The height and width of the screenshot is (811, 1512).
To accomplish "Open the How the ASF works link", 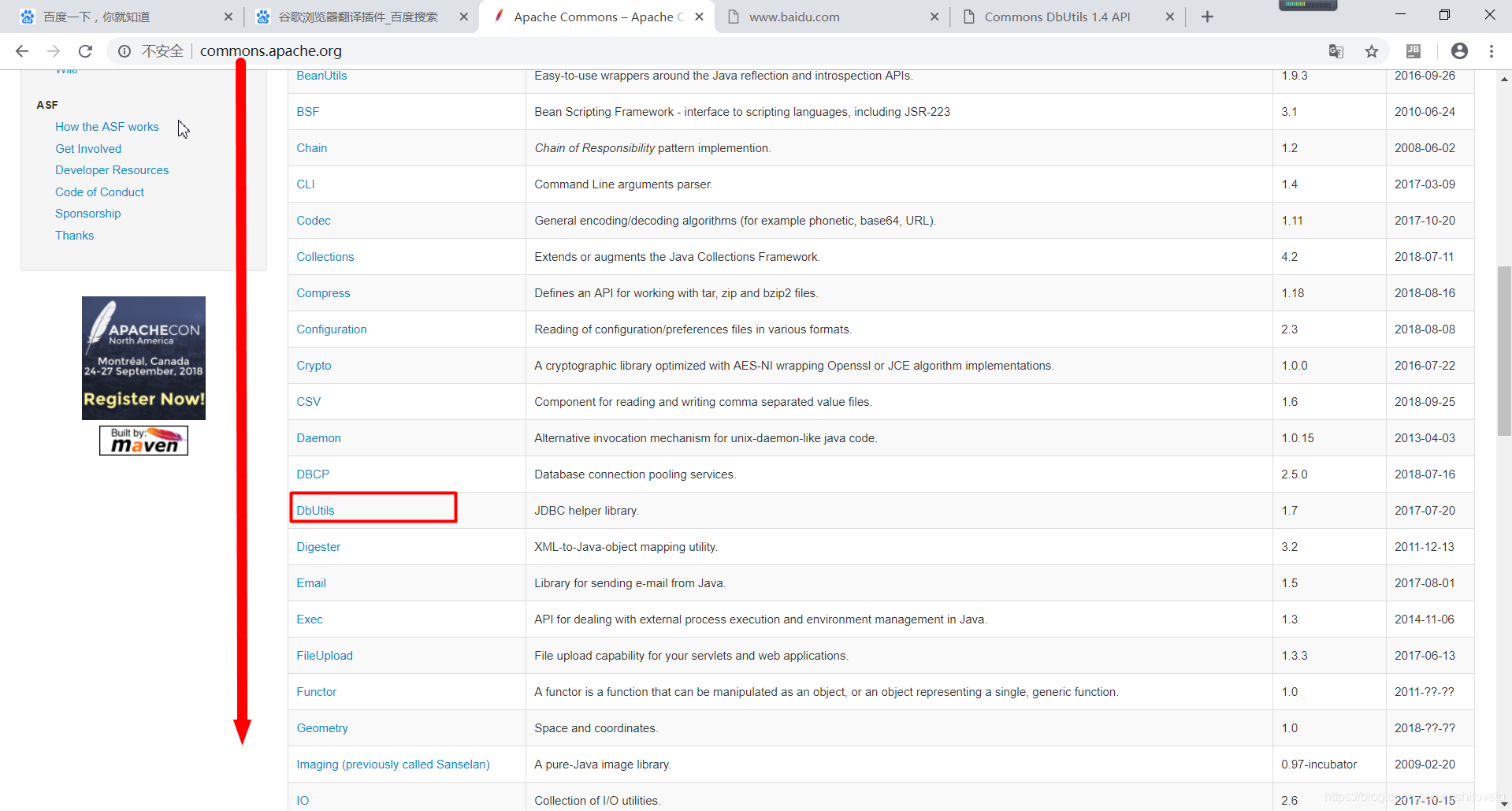I will (x=107, y=127).
